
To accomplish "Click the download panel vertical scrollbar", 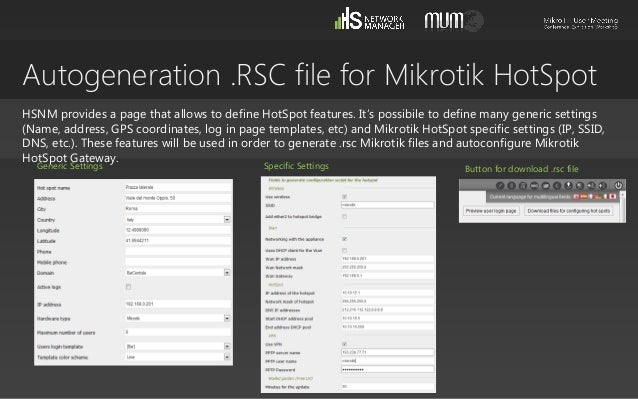I will pyautogui.click(x=623, y=207).
